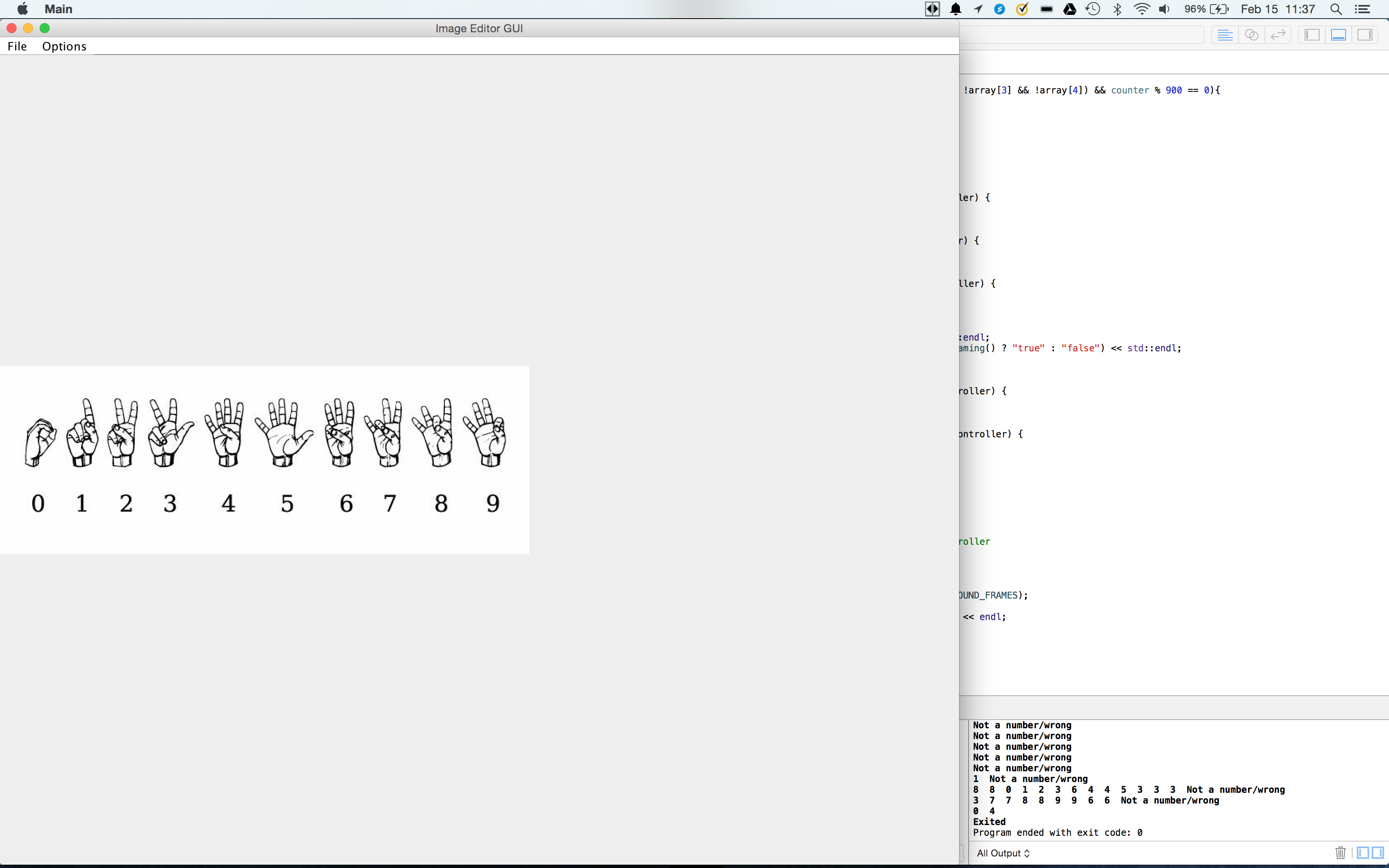This screenshot has height=868, width=1389.
Task: Switch to the version editor arrows icon
Action: 1278,35
